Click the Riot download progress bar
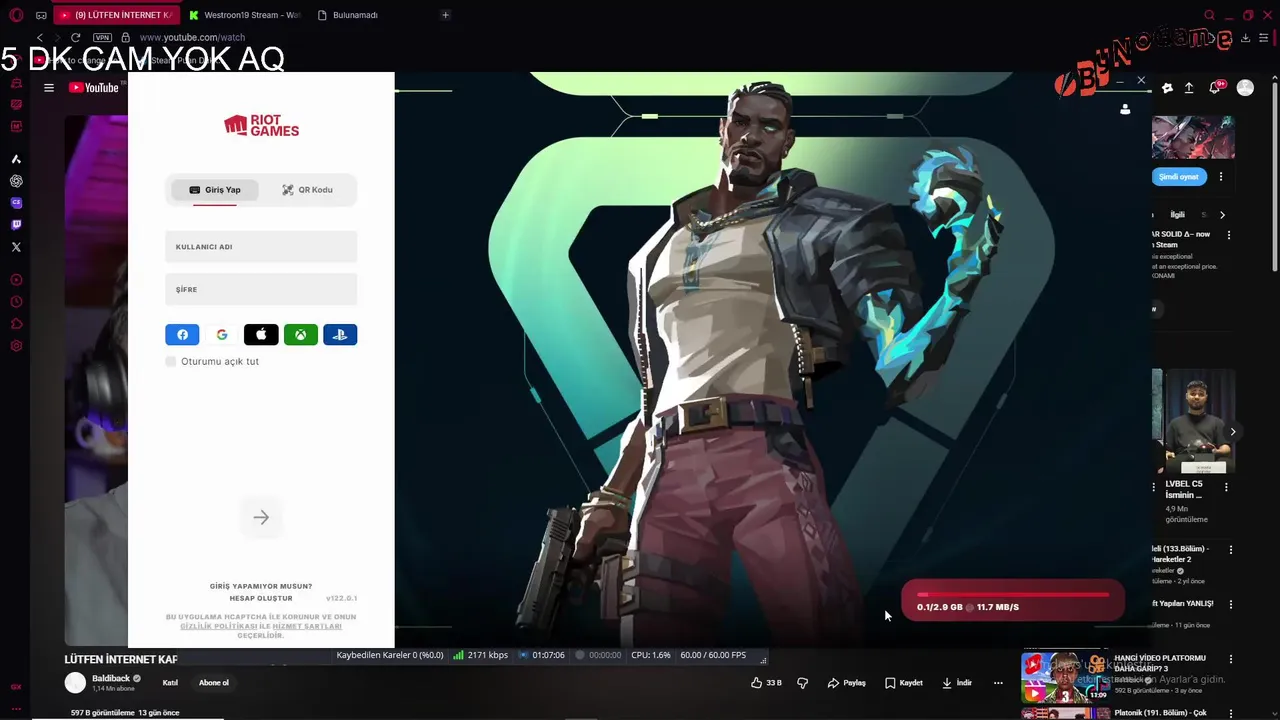The image size is (1280, 720). (1013, 595)
